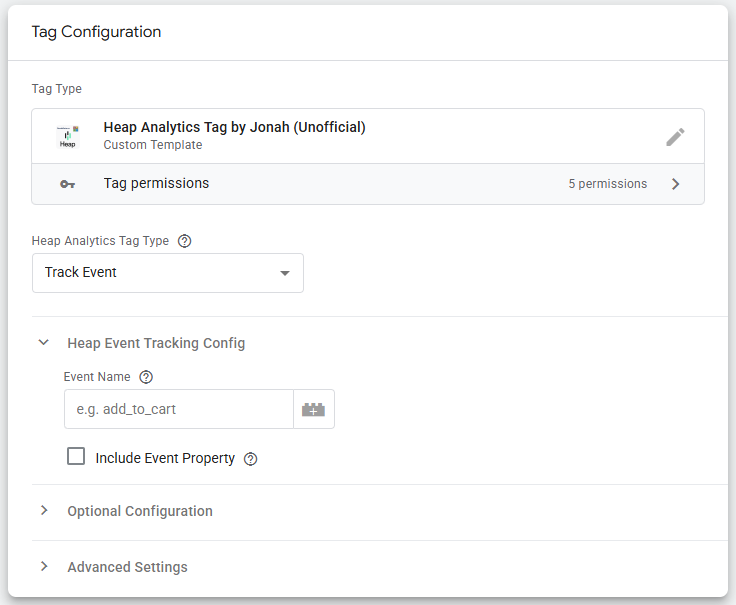Open the Tag permissions row

(x=368, y=184)
